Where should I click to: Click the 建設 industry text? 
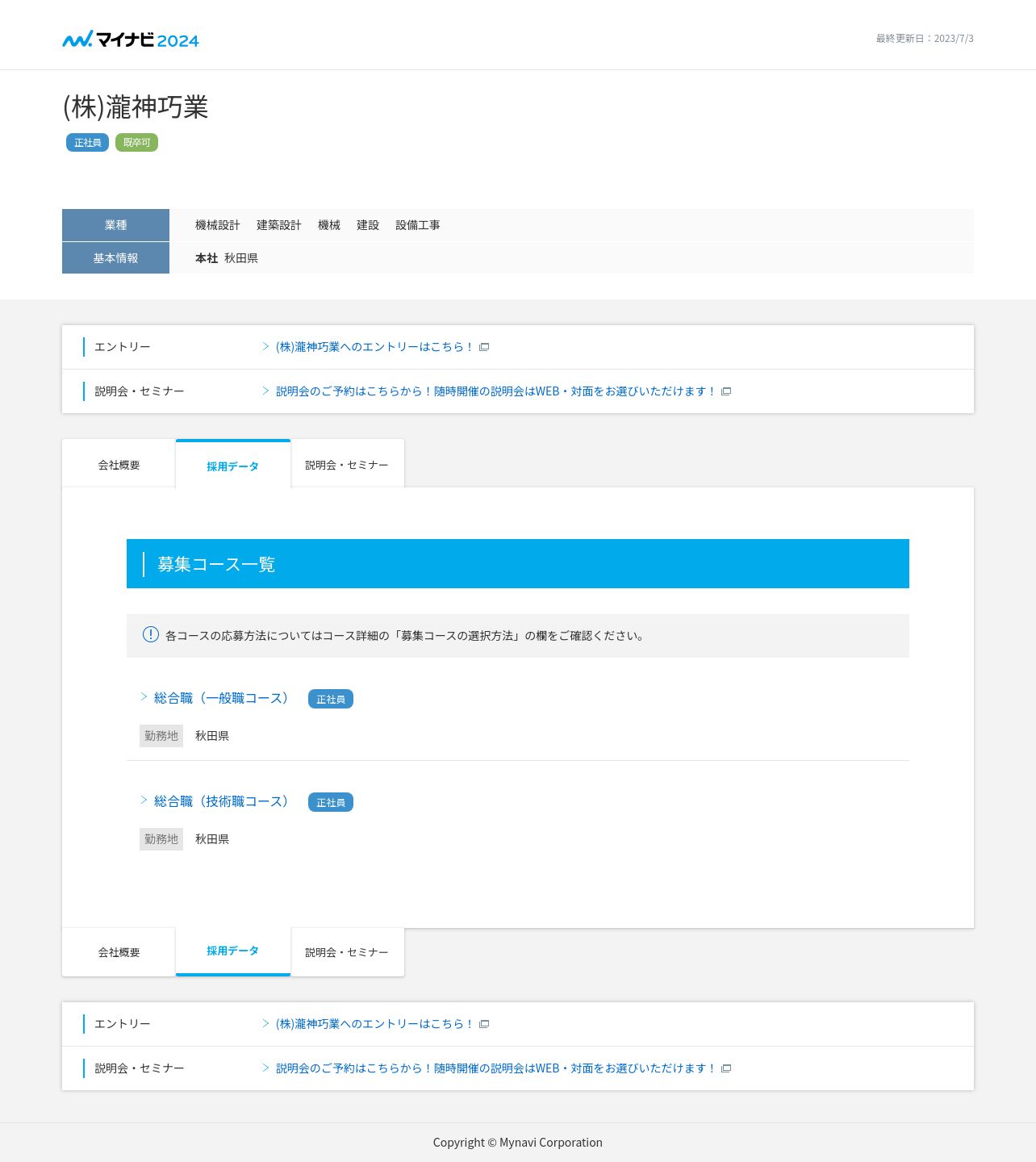pos(368,225)
